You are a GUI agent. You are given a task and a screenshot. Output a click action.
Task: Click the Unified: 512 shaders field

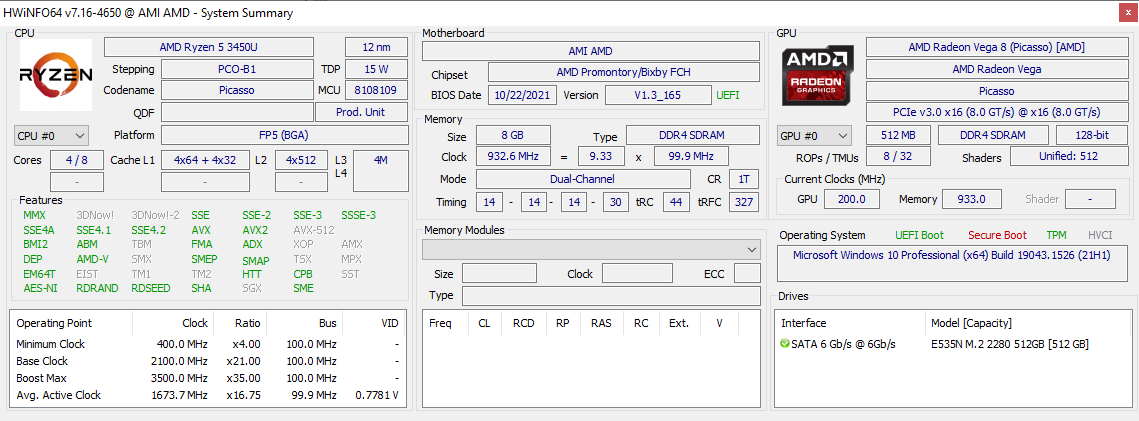click(1068, 157)
